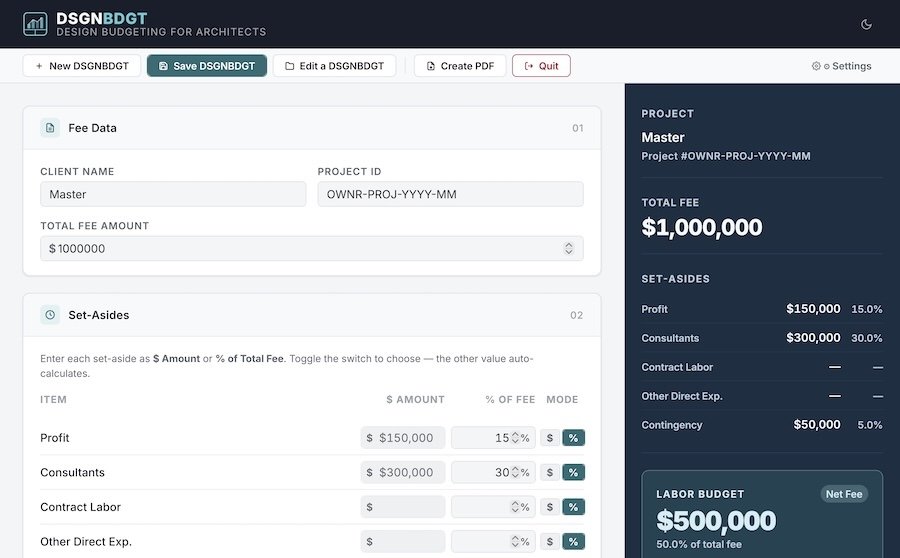900x558 pixels.
Task: Adjust Other Direct Exp. percent stepper
Action: pos(515,541)
